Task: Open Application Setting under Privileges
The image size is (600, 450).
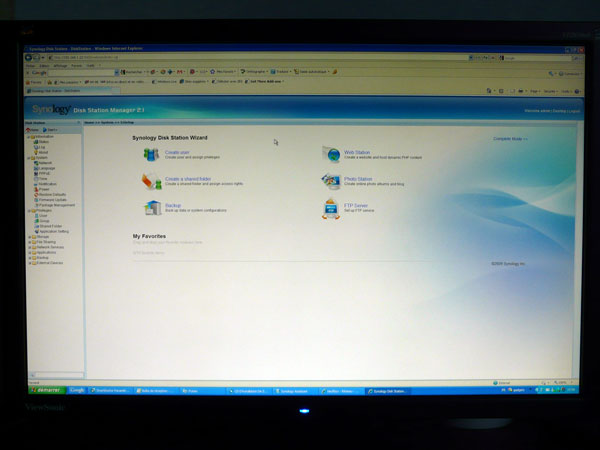Action: click(x=52, y=232)
